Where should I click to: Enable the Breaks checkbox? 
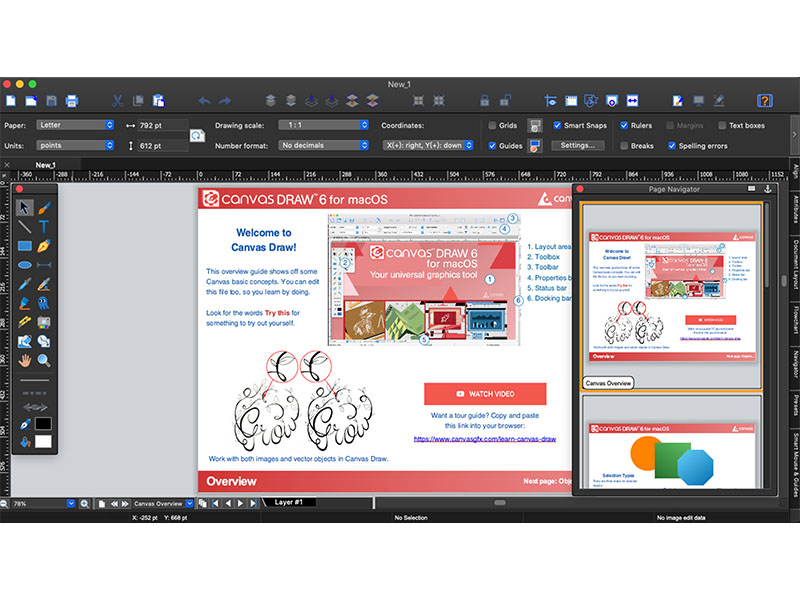tap(623, 145)
